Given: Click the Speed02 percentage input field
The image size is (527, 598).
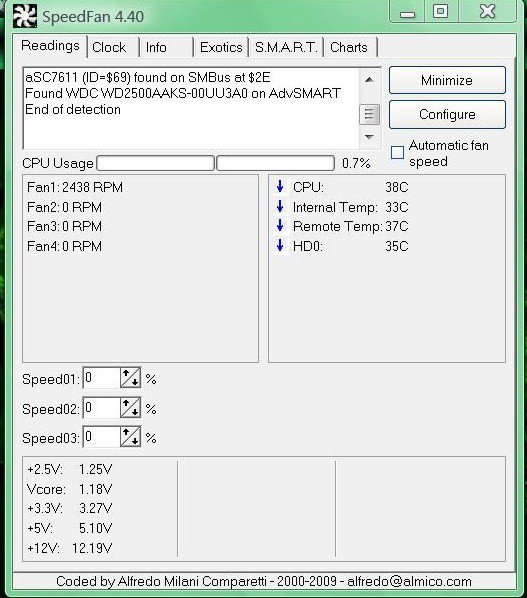Looking at the screenshot, I should [101, 407].
